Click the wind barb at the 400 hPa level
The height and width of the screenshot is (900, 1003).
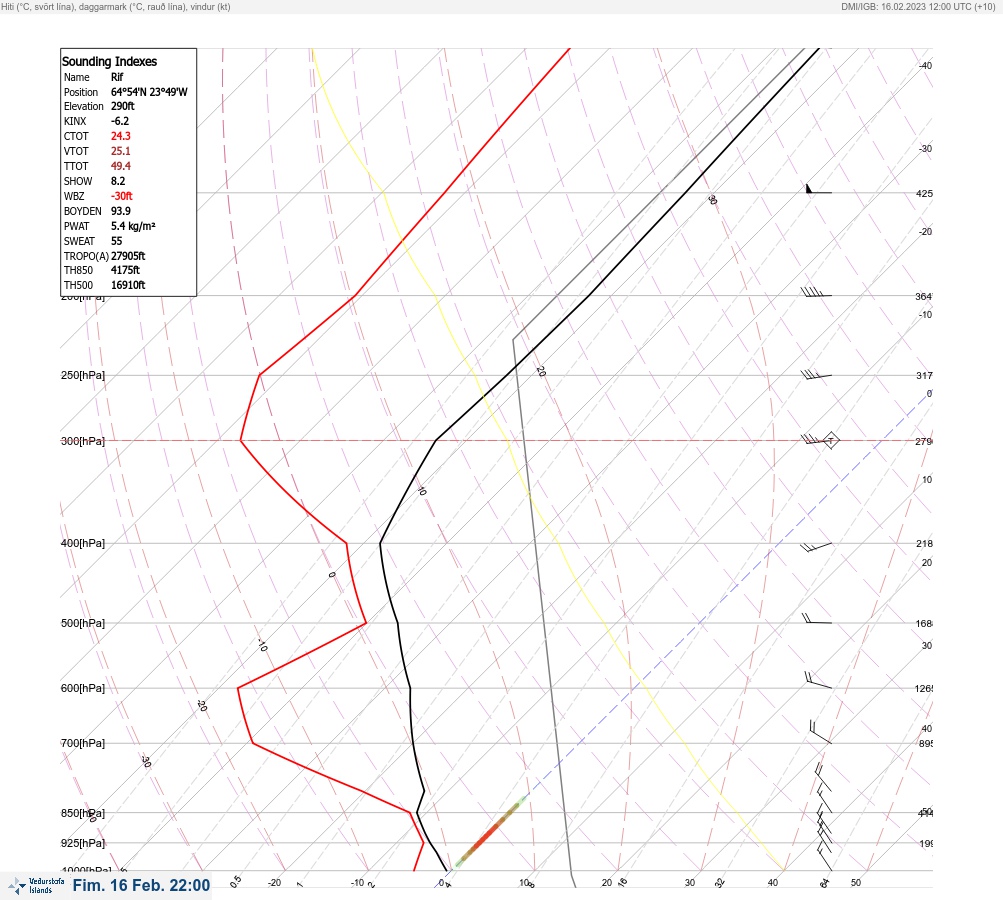(x=816, y=547)
